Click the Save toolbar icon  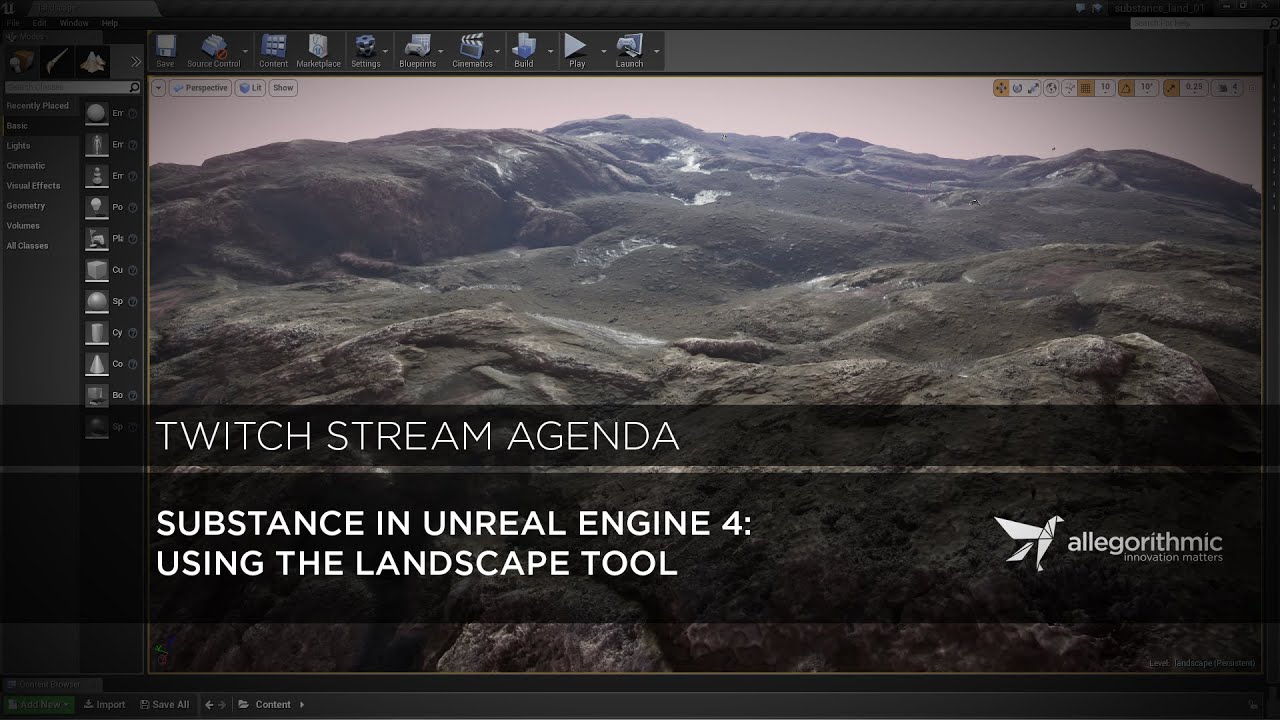[x=165, y=51]
